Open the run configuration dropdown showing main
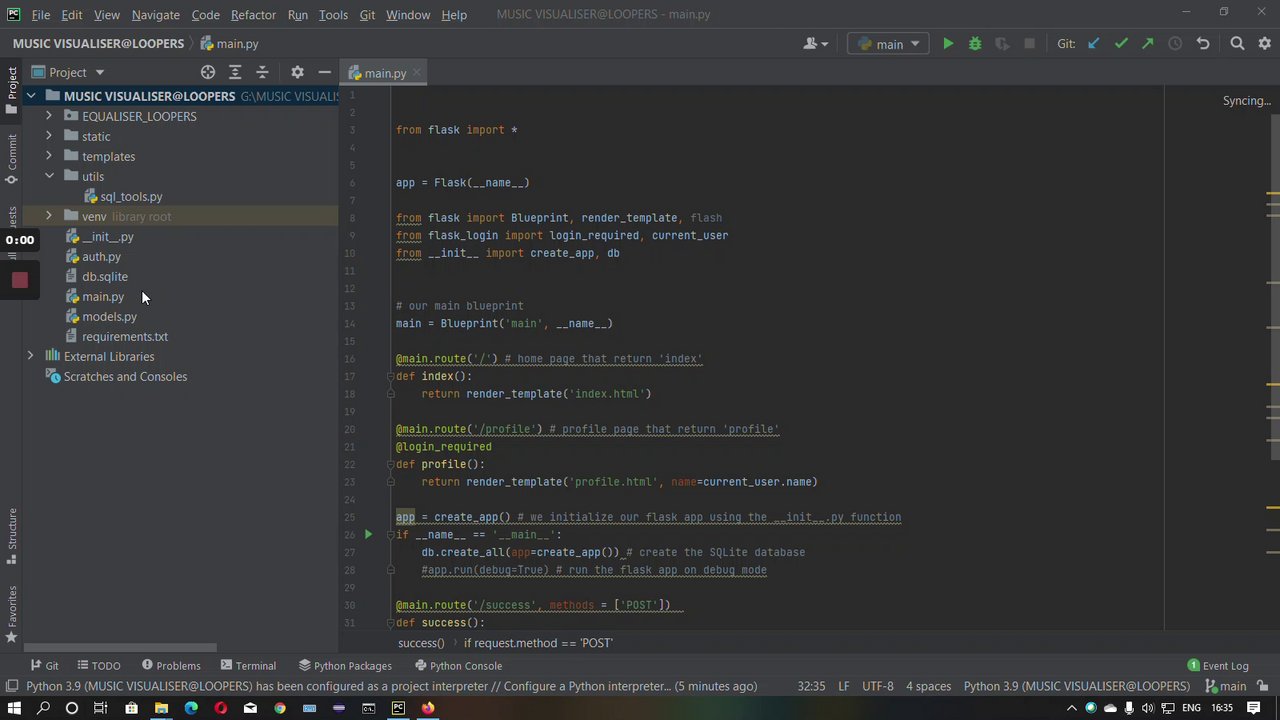 click(889, 44)
